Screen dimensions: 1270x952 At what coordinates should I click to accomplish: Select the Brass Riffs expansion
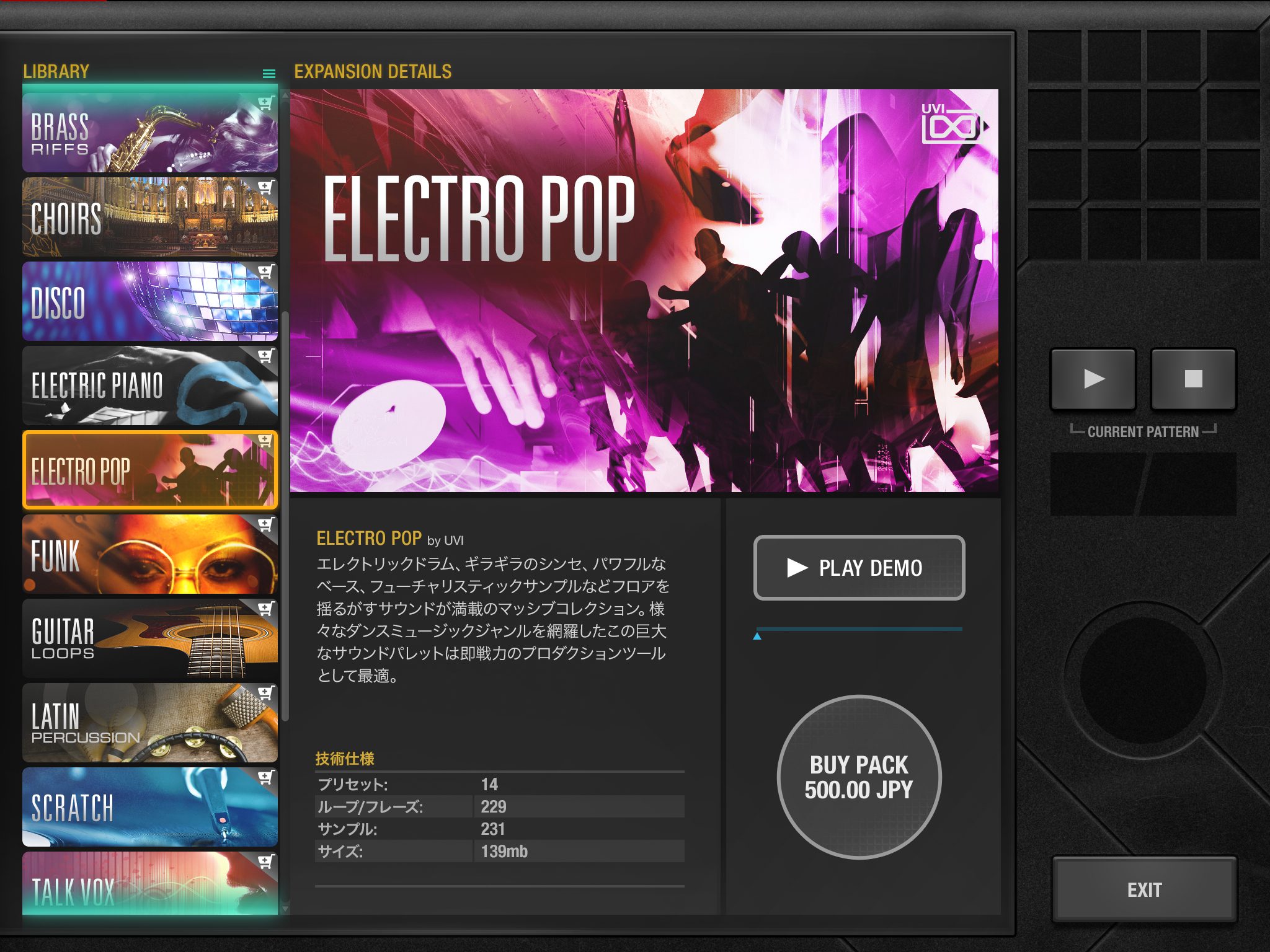(x=150, y=133)
